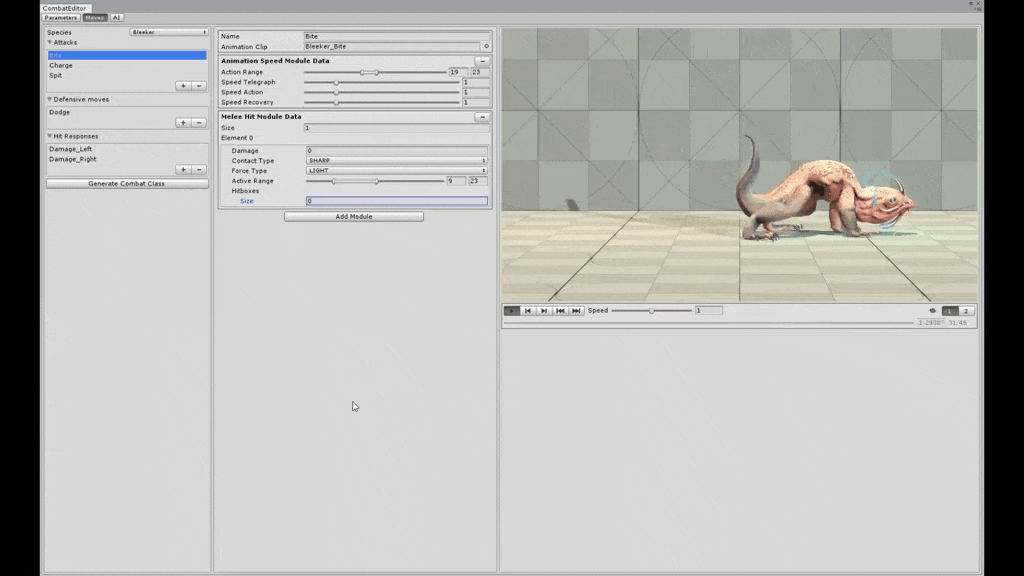Open the Species dropdown
The width and height of the screenshot is (1024, 576).
169,32
